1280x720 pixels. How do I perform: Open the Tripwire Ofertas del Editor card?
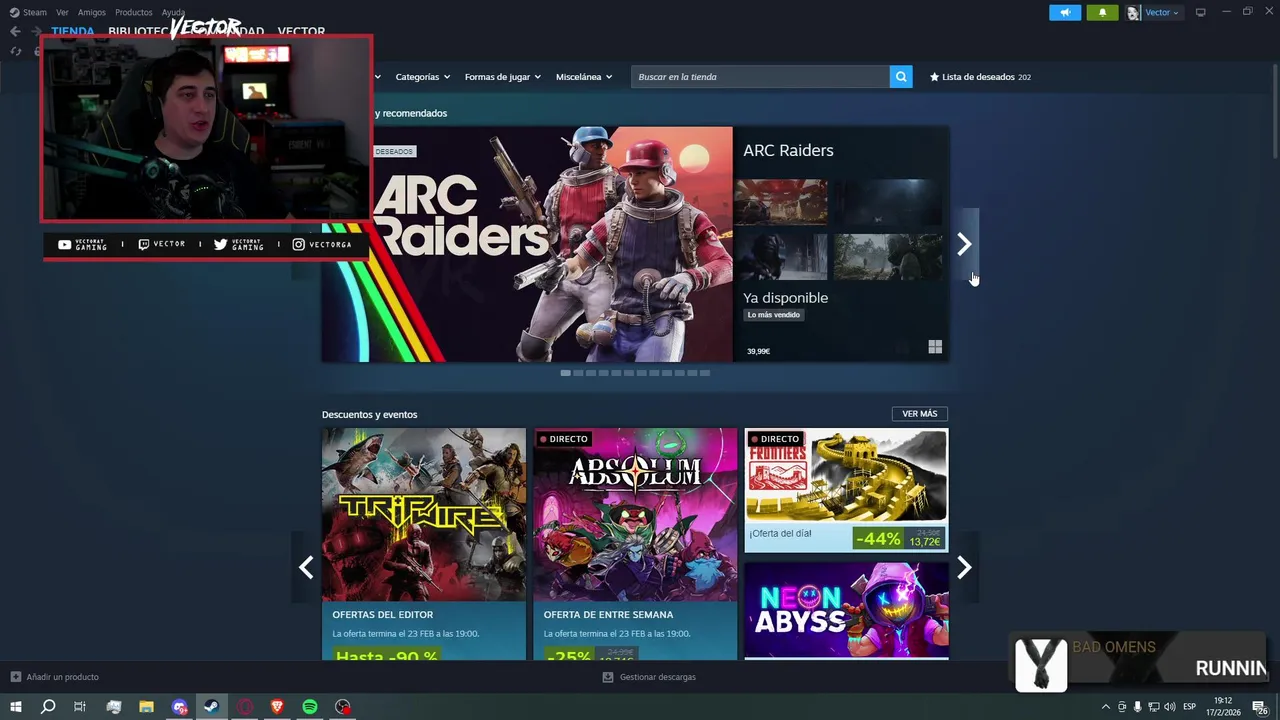pos(424,544)
